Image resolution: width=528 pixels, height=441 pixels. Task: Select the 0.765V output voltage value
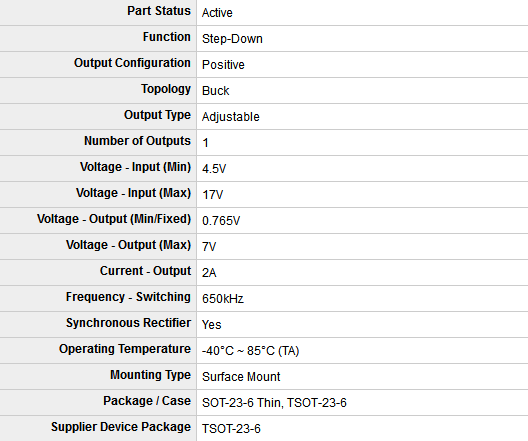221,221
